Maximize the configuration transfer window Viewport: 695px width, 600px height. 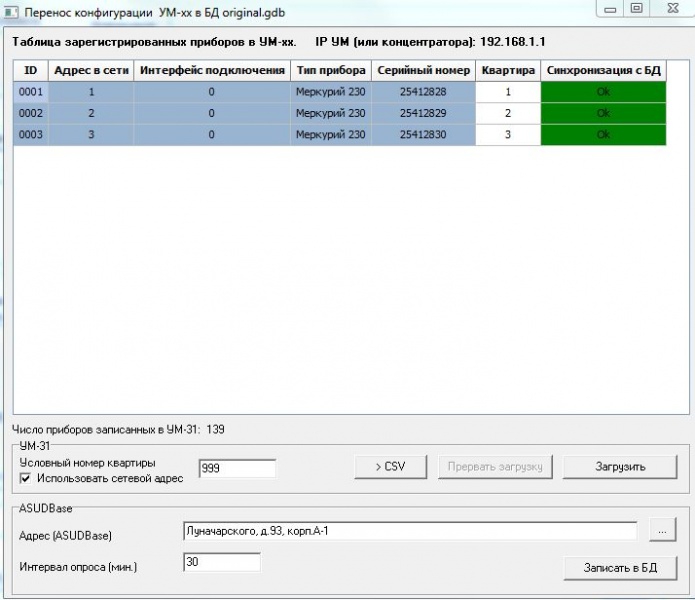(x=636, y=8)
